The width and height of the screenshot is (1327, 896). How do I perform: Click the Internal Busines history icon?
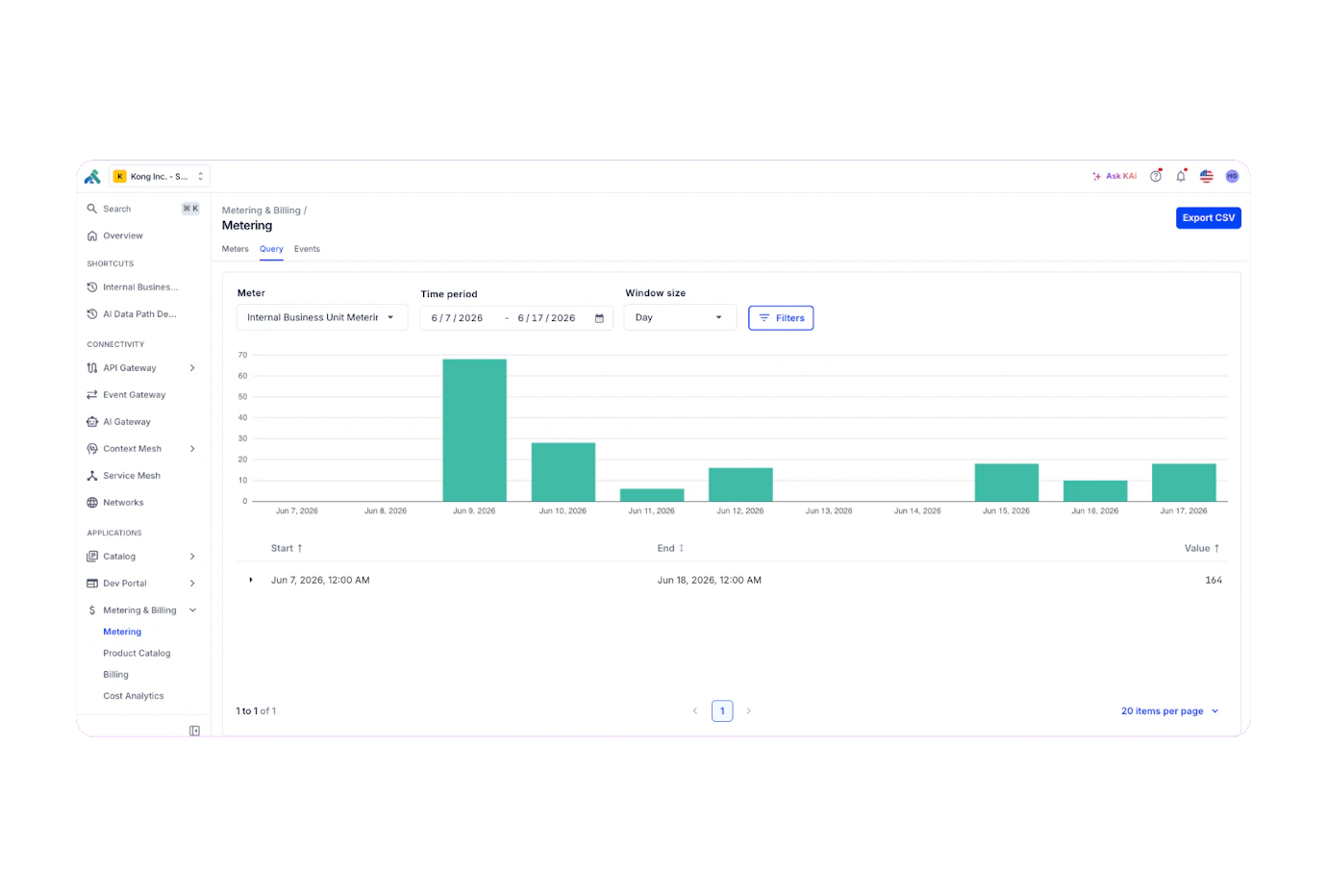pyautogui.click(x=92, y=287)
